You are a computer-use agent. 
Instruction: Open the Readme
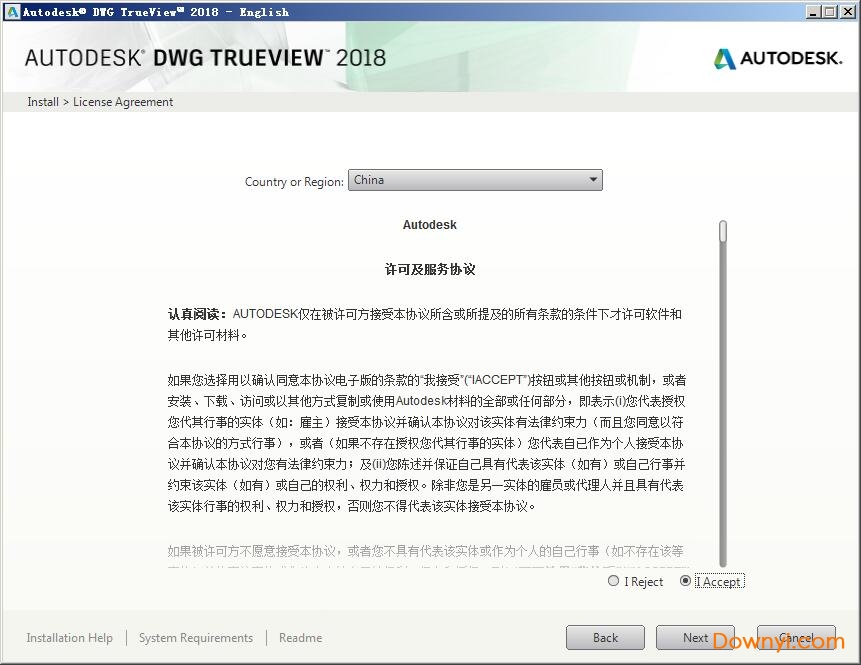(x=300, y=637)
